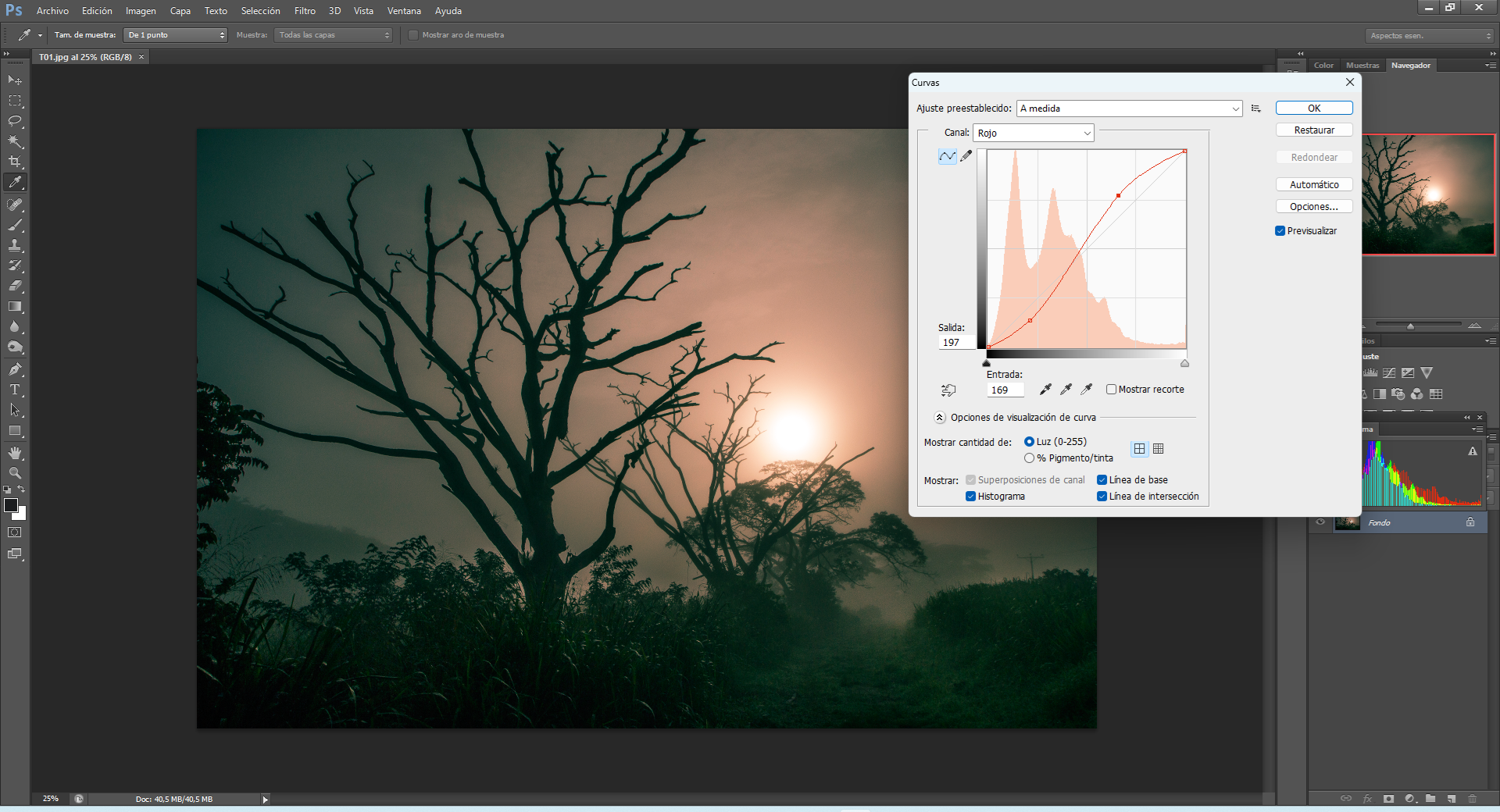
Task: Click the Restaurar button
Action: 1314,130
